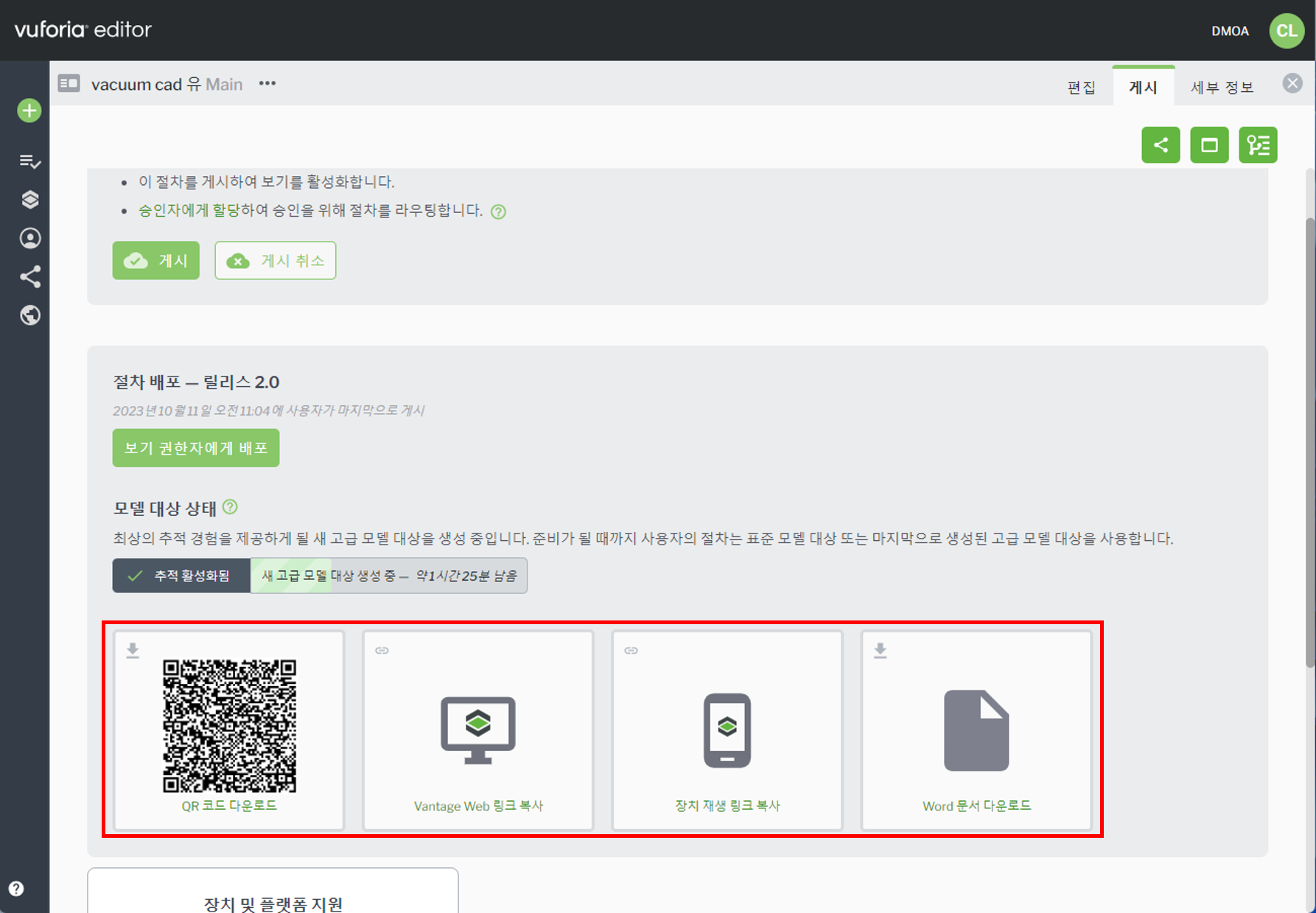Click the green share button top right
Viewport: 1316px width, 913px height.
1161,145
